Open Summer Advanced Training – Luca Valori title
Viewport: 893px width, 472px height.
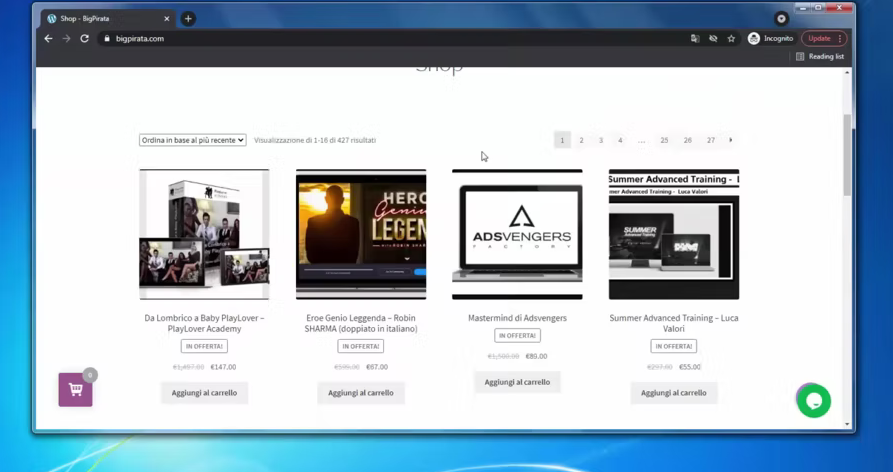tap(674, 323)
